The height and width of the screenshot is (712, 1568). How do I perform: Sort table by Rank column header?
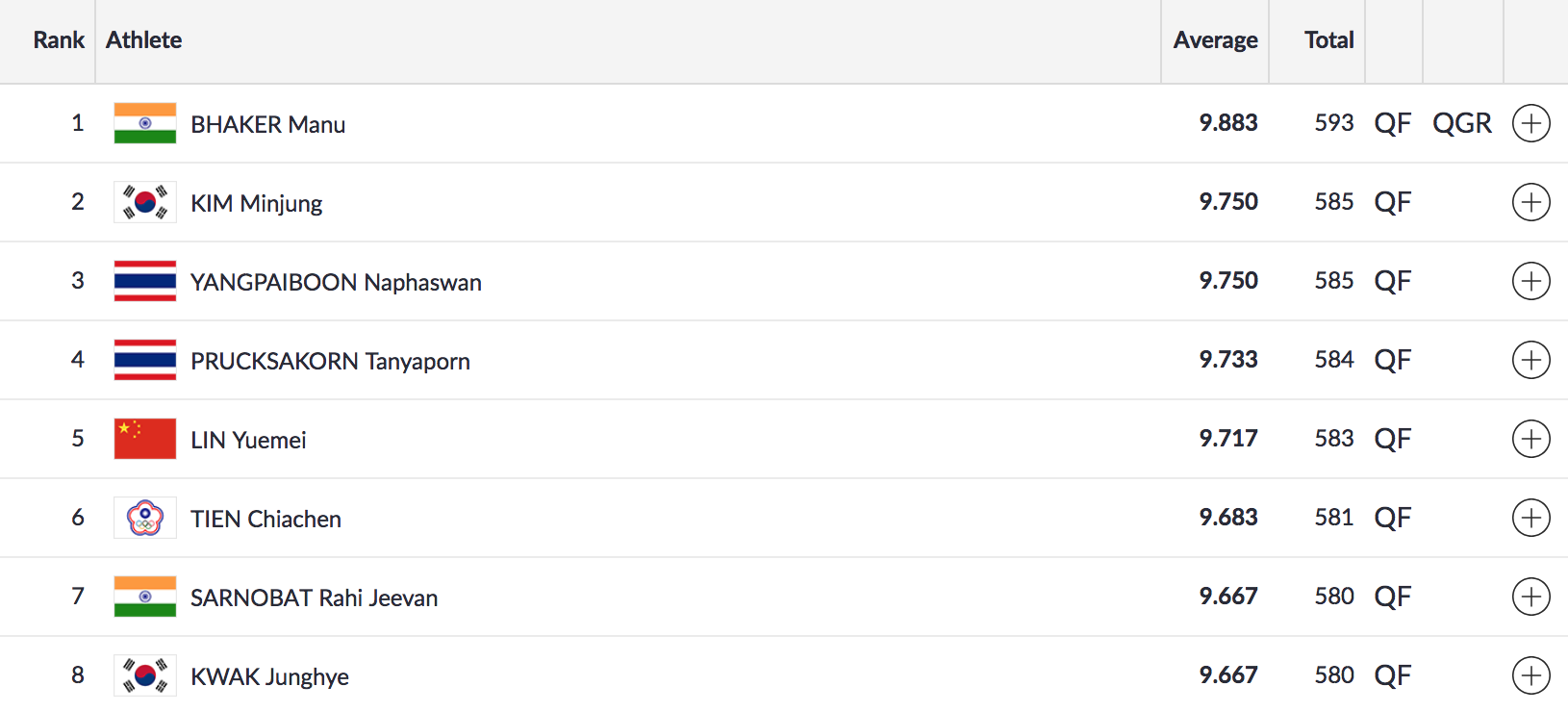pyautogui.click(x=59, y=40)
